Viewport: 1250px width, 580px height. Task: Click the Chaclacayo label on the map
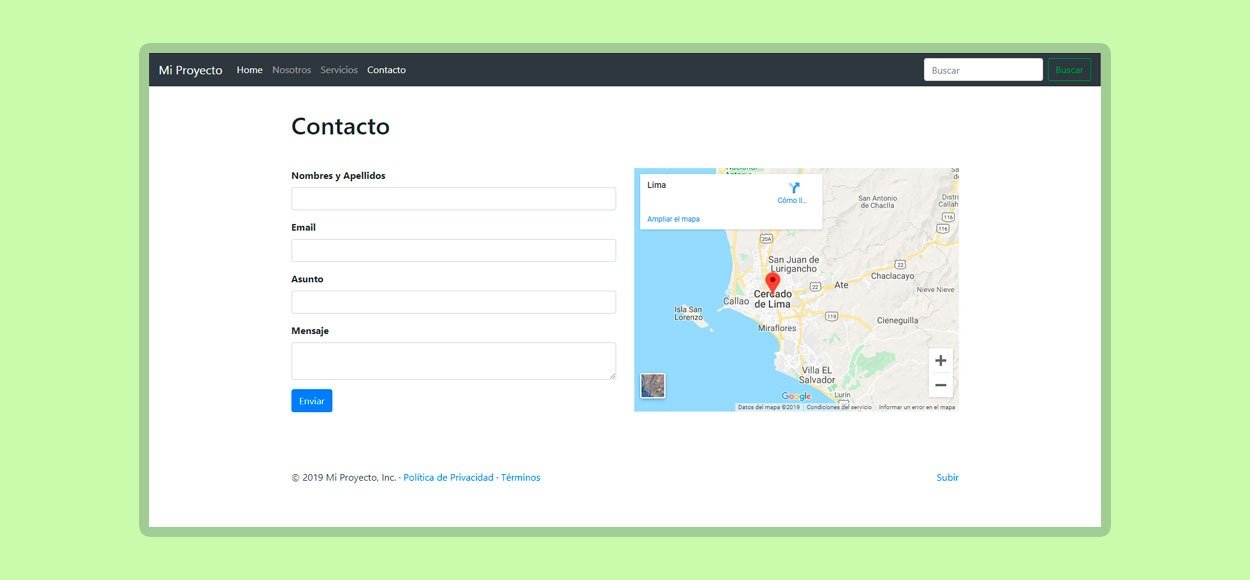(x=892, y=276)
